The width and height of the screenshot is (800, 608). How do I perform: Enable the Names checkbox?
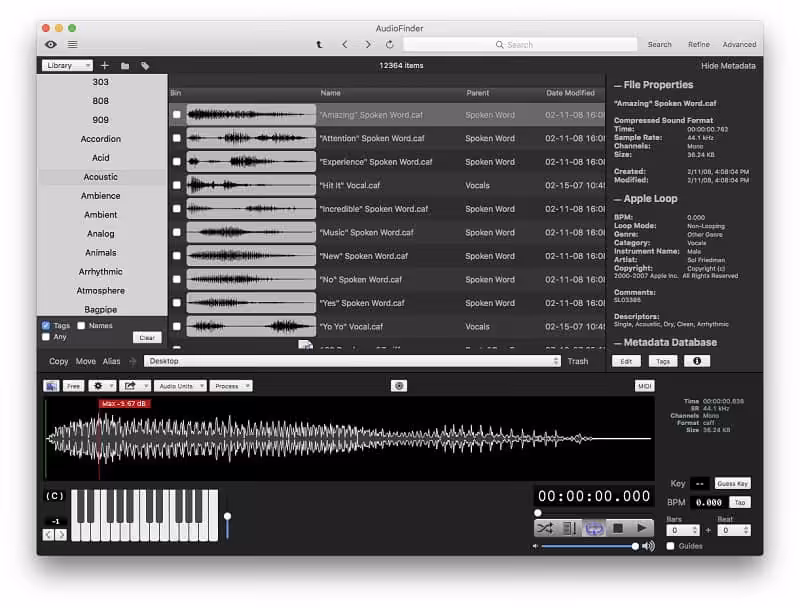pos(81,325)
